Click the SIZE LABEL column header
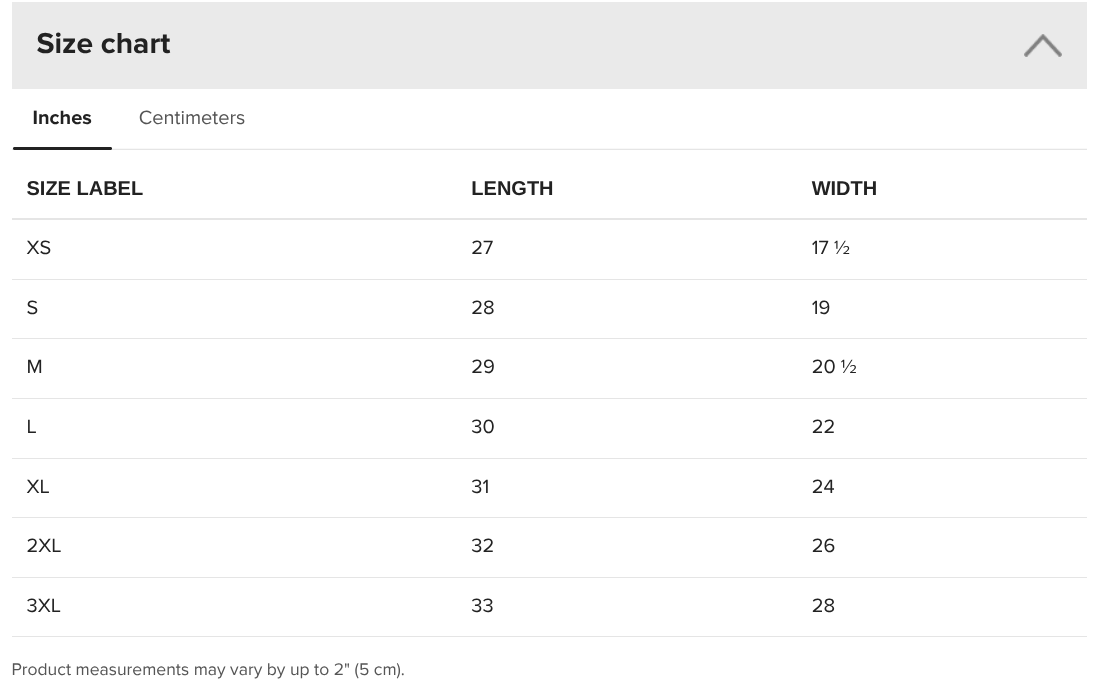 tap(85, 188)
